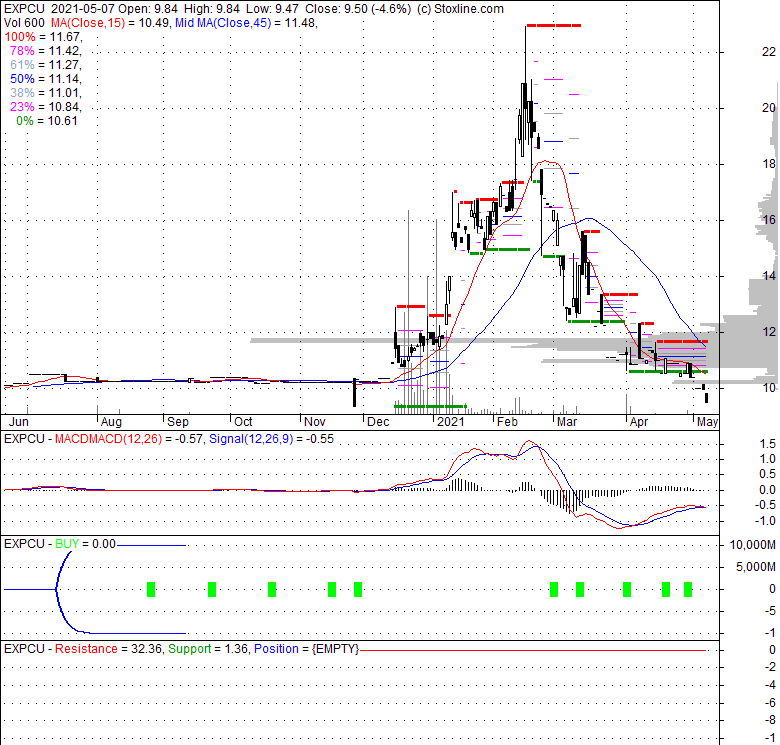This screenshot has width=780, height=745.
Task: Click the 78% = 11.42 level label
Action: [x=46, y=51]
